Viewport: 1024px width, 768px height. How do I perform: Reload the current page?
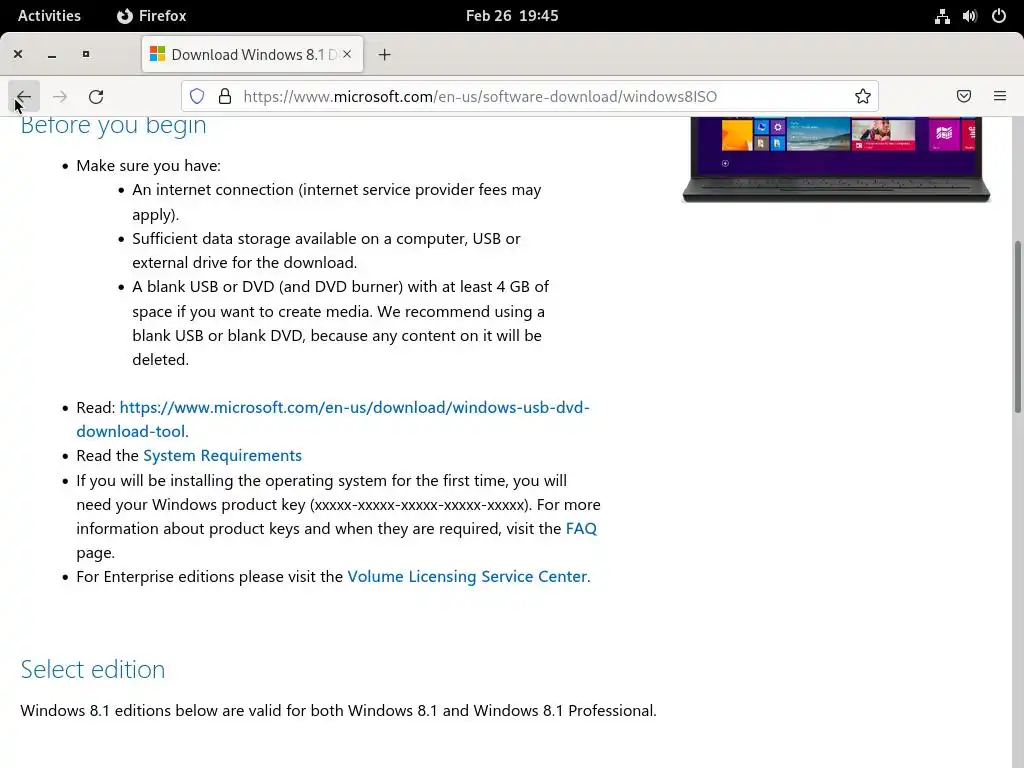click(96, 97)
